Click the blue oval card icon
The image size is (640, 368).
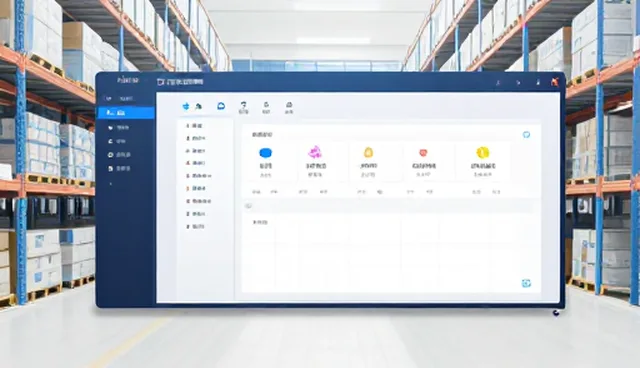click(x=266, y=153)
